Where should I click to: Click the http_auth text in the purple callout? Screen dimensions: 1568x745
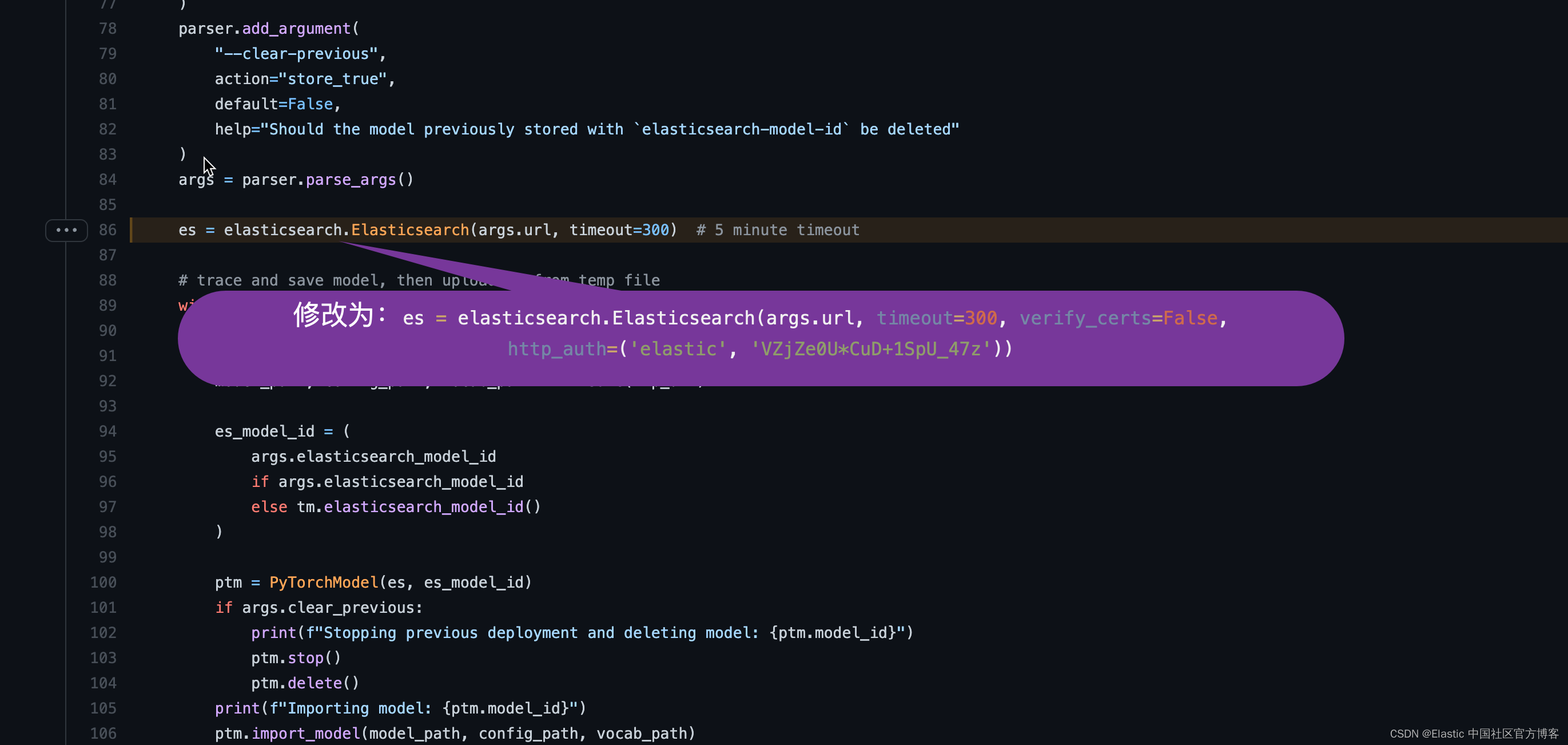[x=557, y=348]
